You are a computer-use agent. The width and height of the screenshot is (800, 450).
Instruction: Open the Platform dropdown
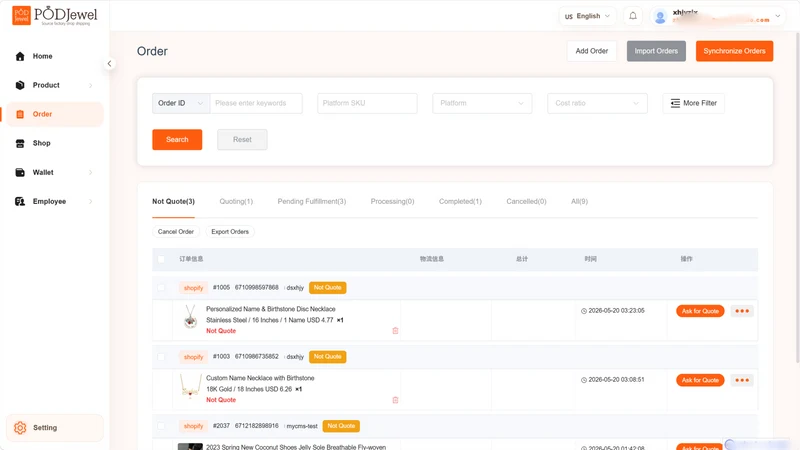[x=482, y=103]
